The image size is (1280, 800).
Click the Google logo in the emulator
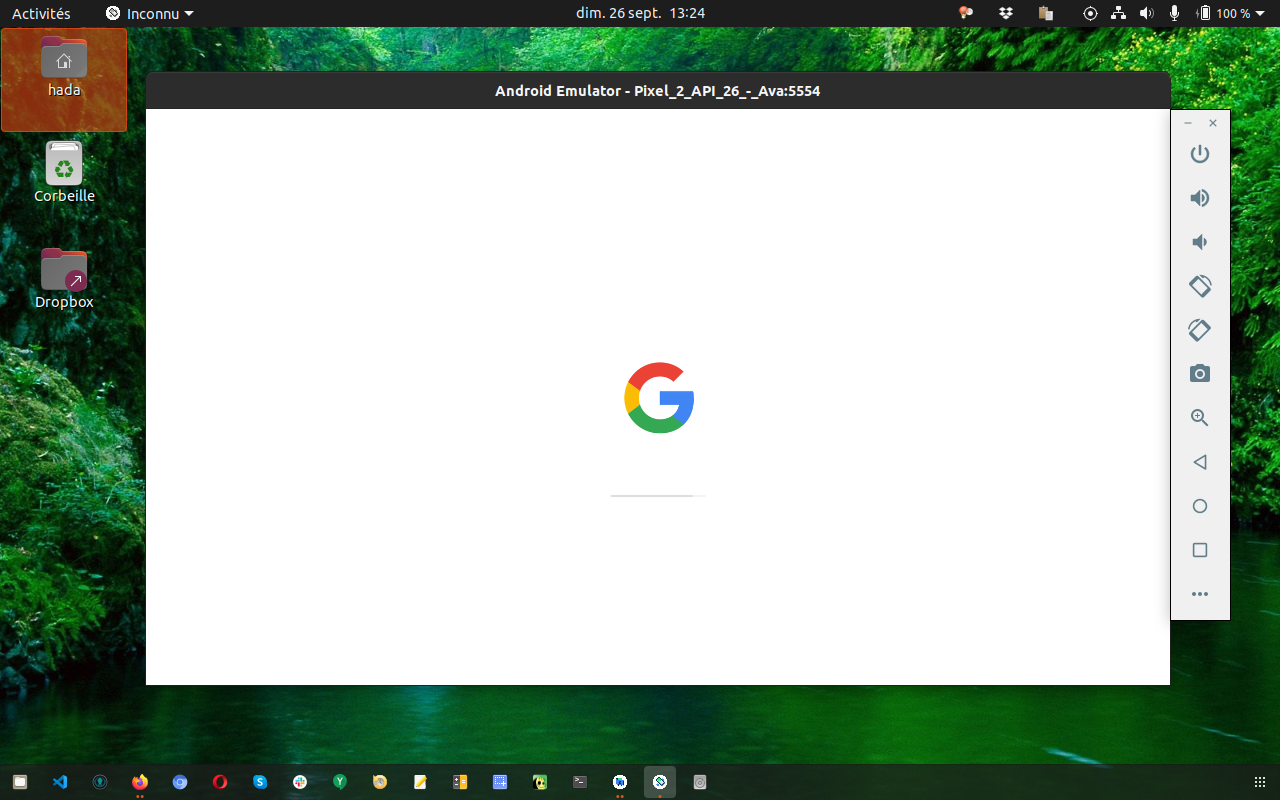click(659, 397)
